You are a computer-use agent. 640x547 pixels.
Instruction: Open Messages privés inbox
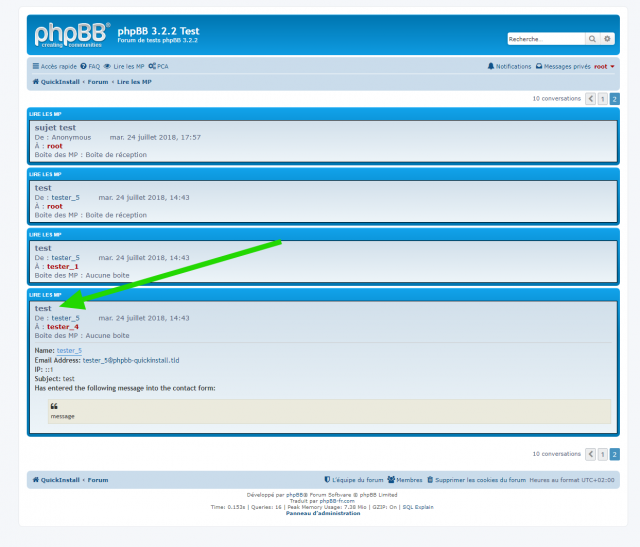[x=563, y=66]
